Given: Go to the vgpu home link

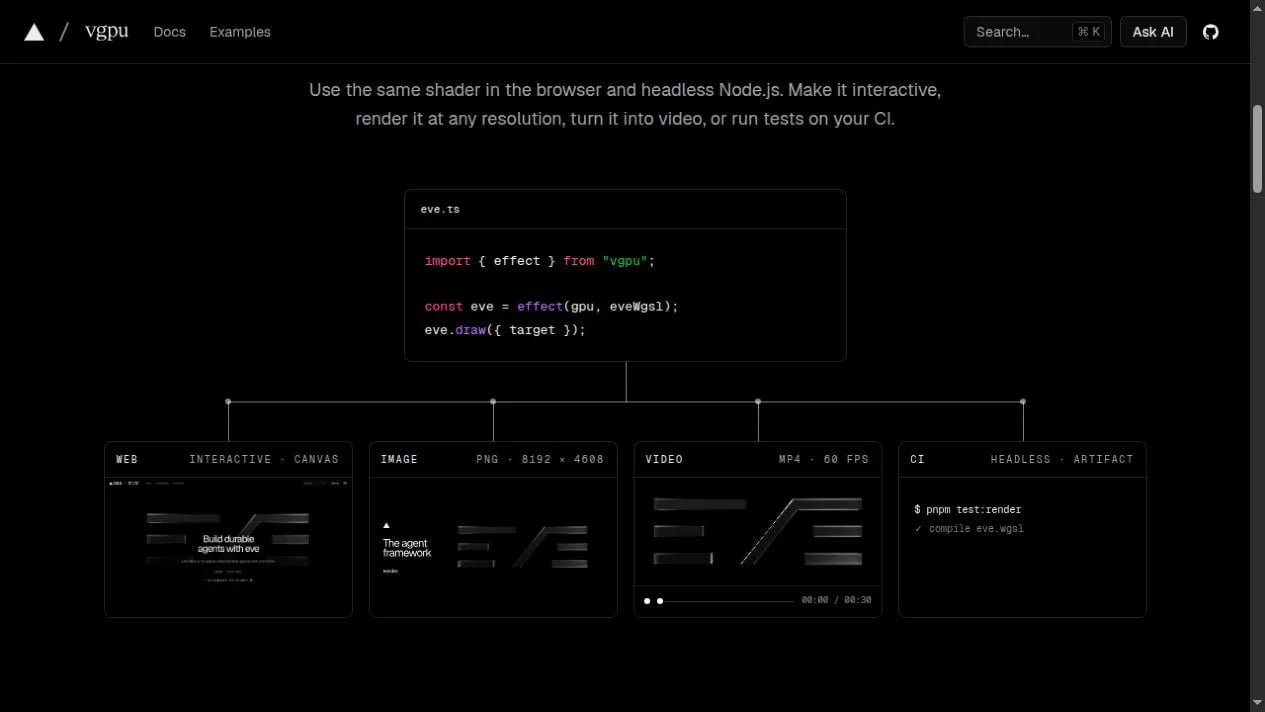Looking at the screenshot, I should click(x=106, y=31).
